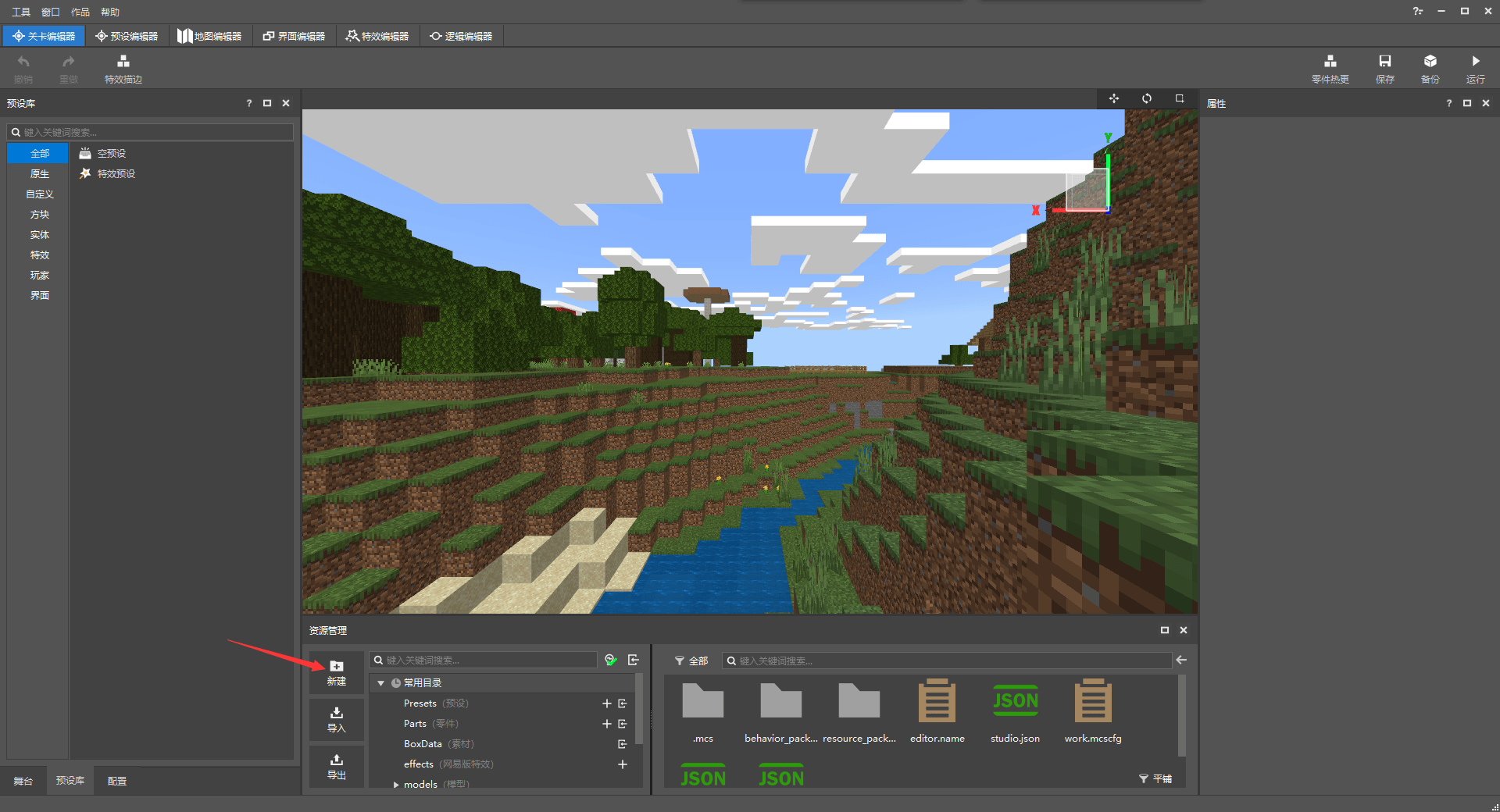
Task: Focus the file browser keyword search field
Action: pyautogui.click(x=947, y=661)
